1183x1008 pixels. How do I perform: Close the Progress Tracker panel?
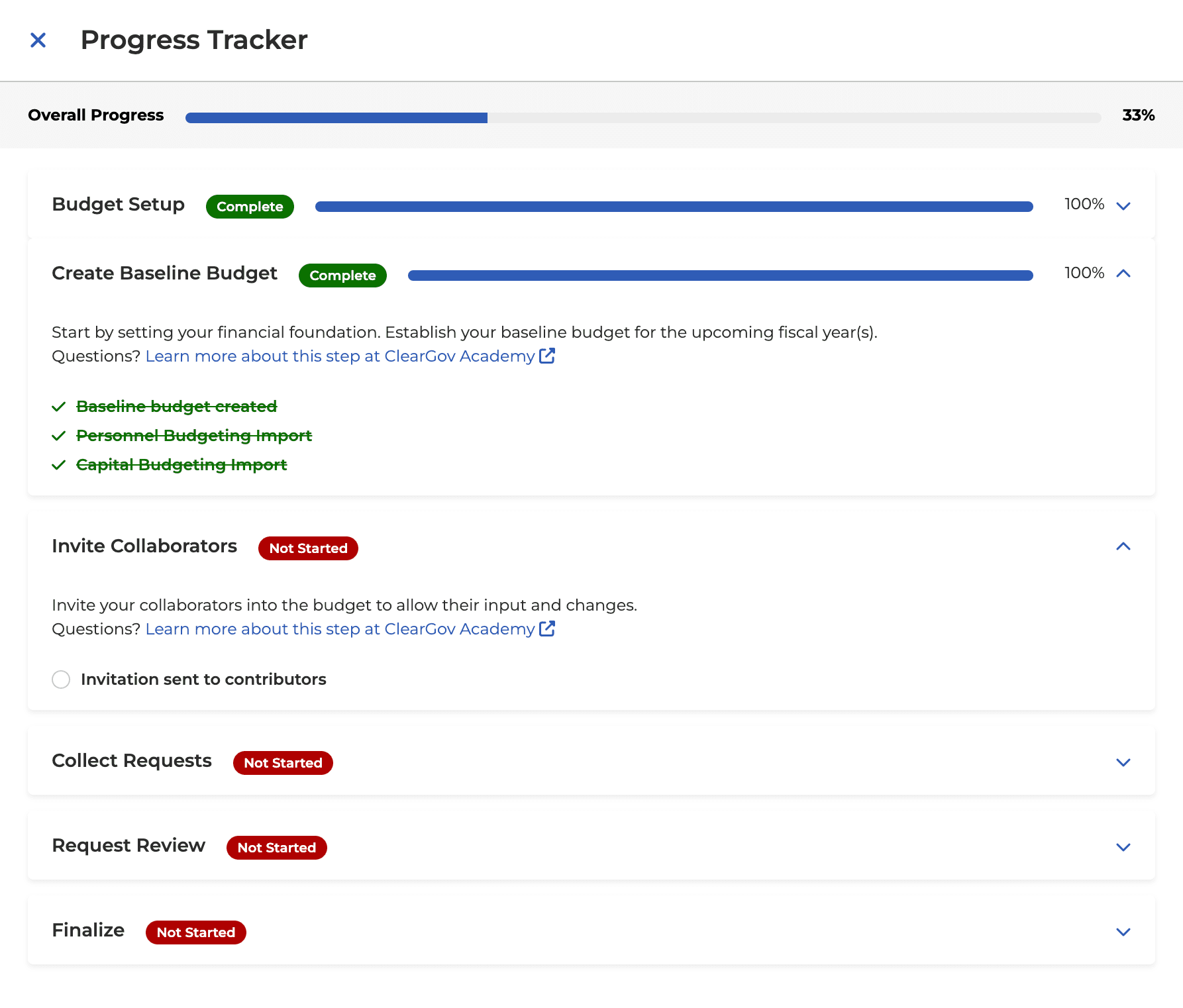click(38, 40)
